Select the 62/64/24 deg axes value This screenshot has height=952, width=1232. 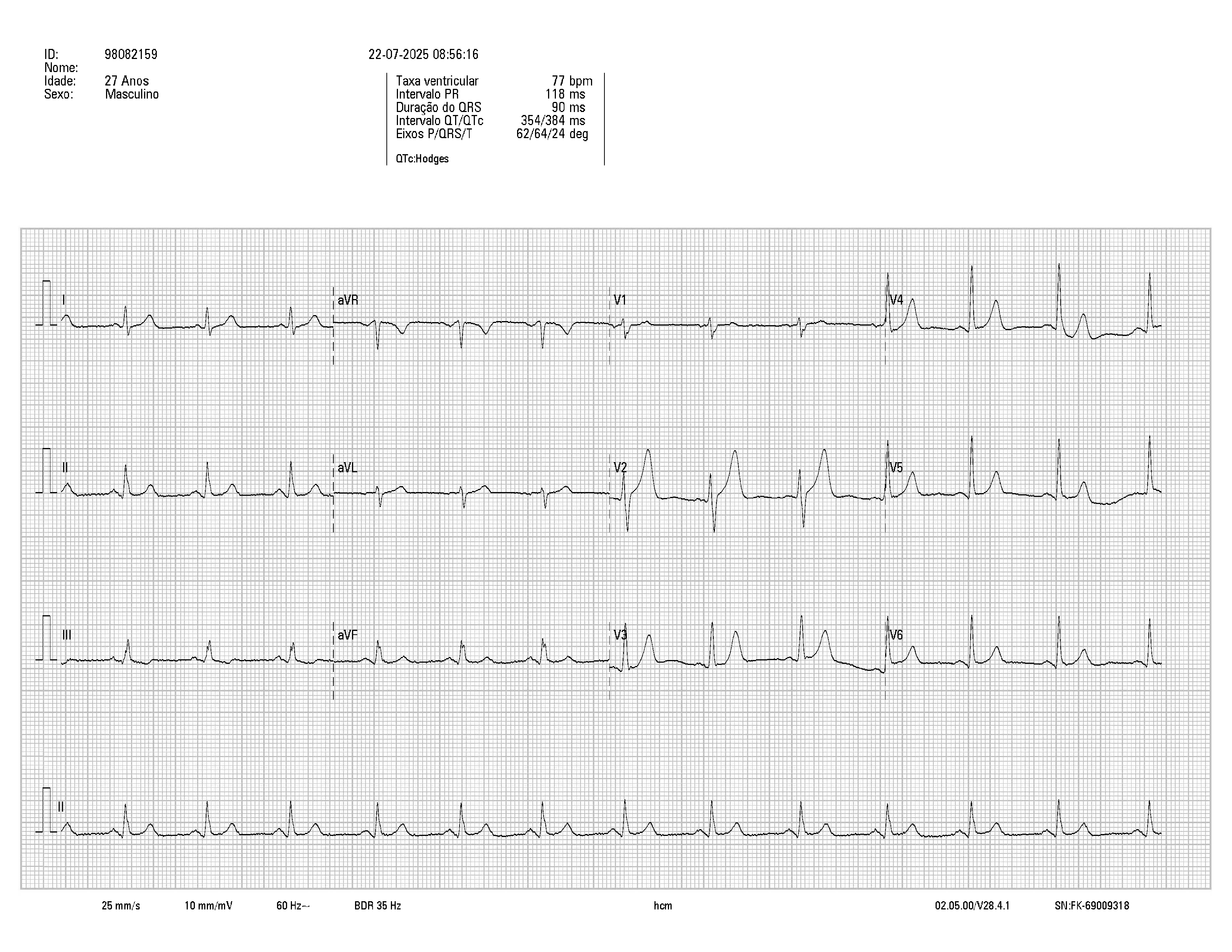pos(552,134)
